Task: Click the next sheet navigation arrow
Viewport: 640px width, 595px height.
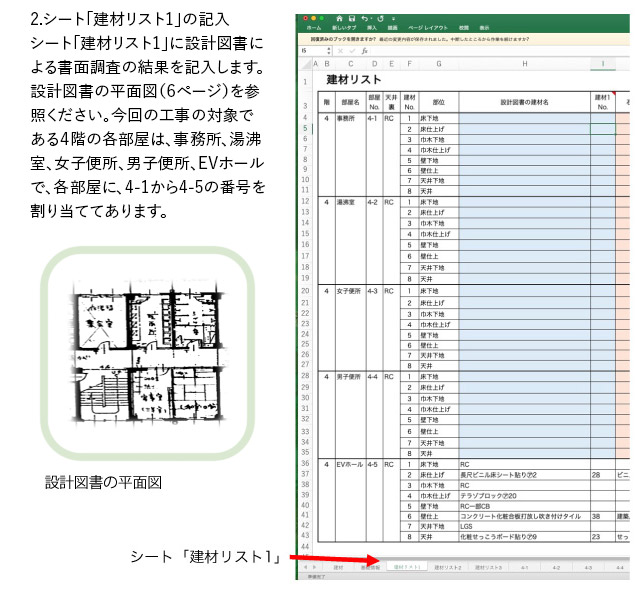Action: click(x=314, y=567)
